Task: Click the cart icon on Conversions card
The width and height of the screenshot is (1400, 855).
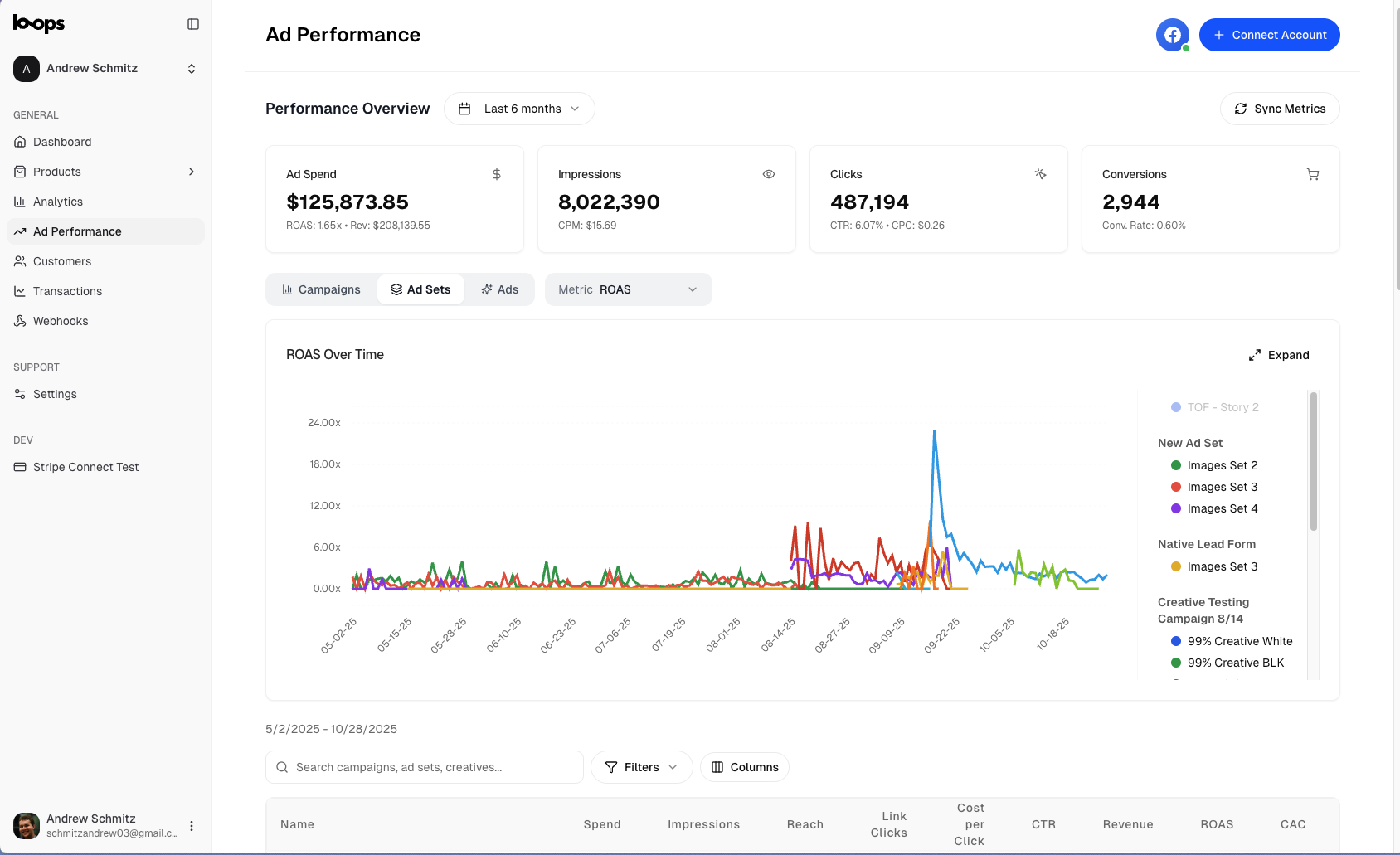Action: (x=1313, y=174)
